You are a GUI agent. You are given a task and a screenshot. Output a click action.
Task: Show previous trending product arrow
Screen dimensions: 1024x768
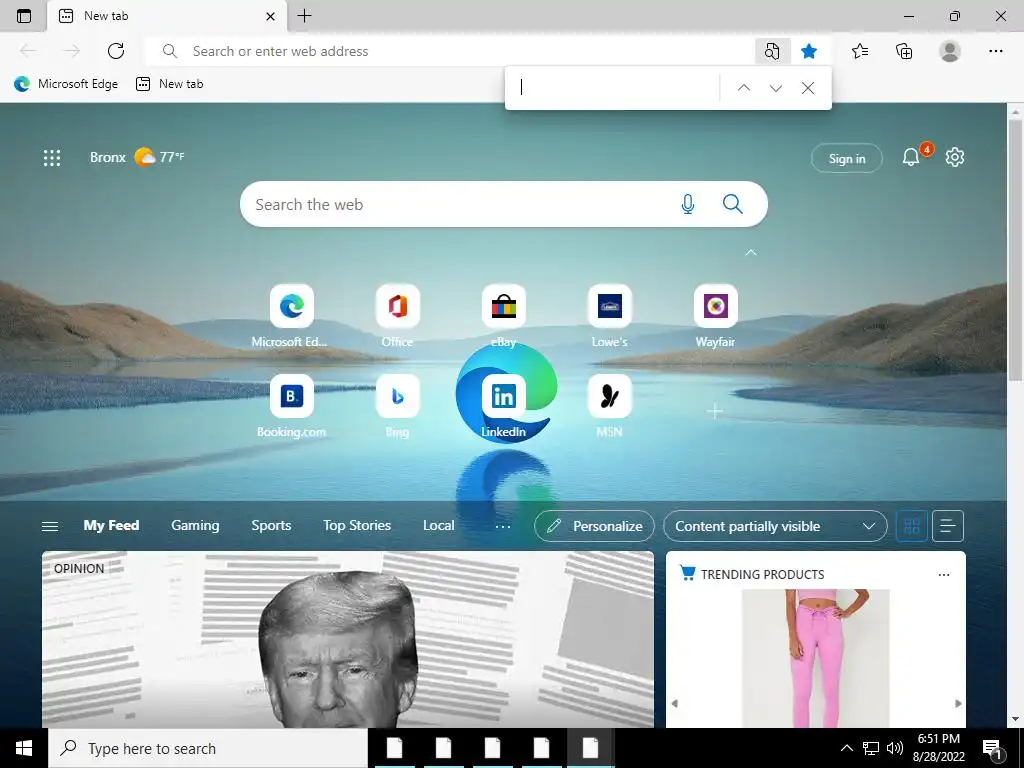click(x=675, y=703)
